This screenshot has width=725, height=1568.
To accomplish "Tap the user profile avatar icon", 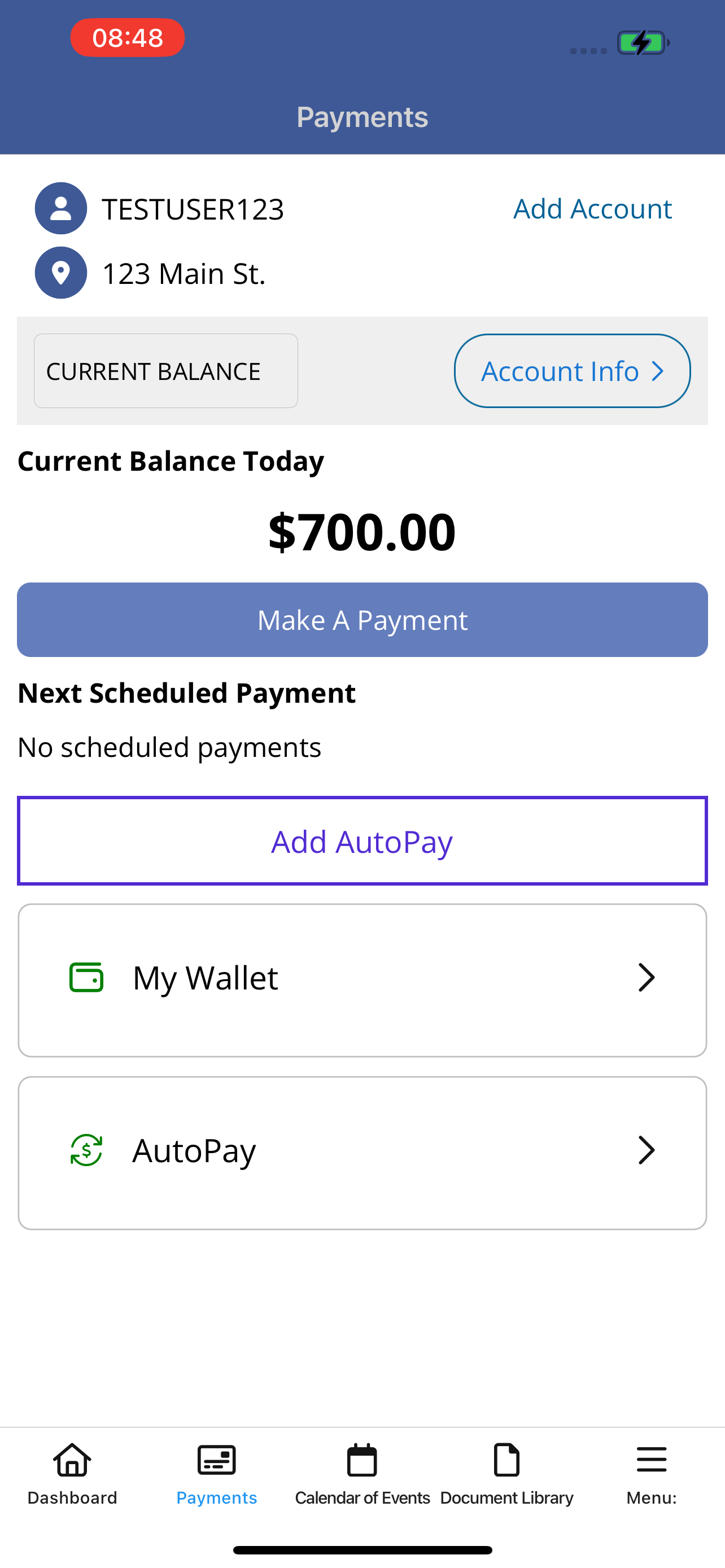I will click(x=61, y=208).
